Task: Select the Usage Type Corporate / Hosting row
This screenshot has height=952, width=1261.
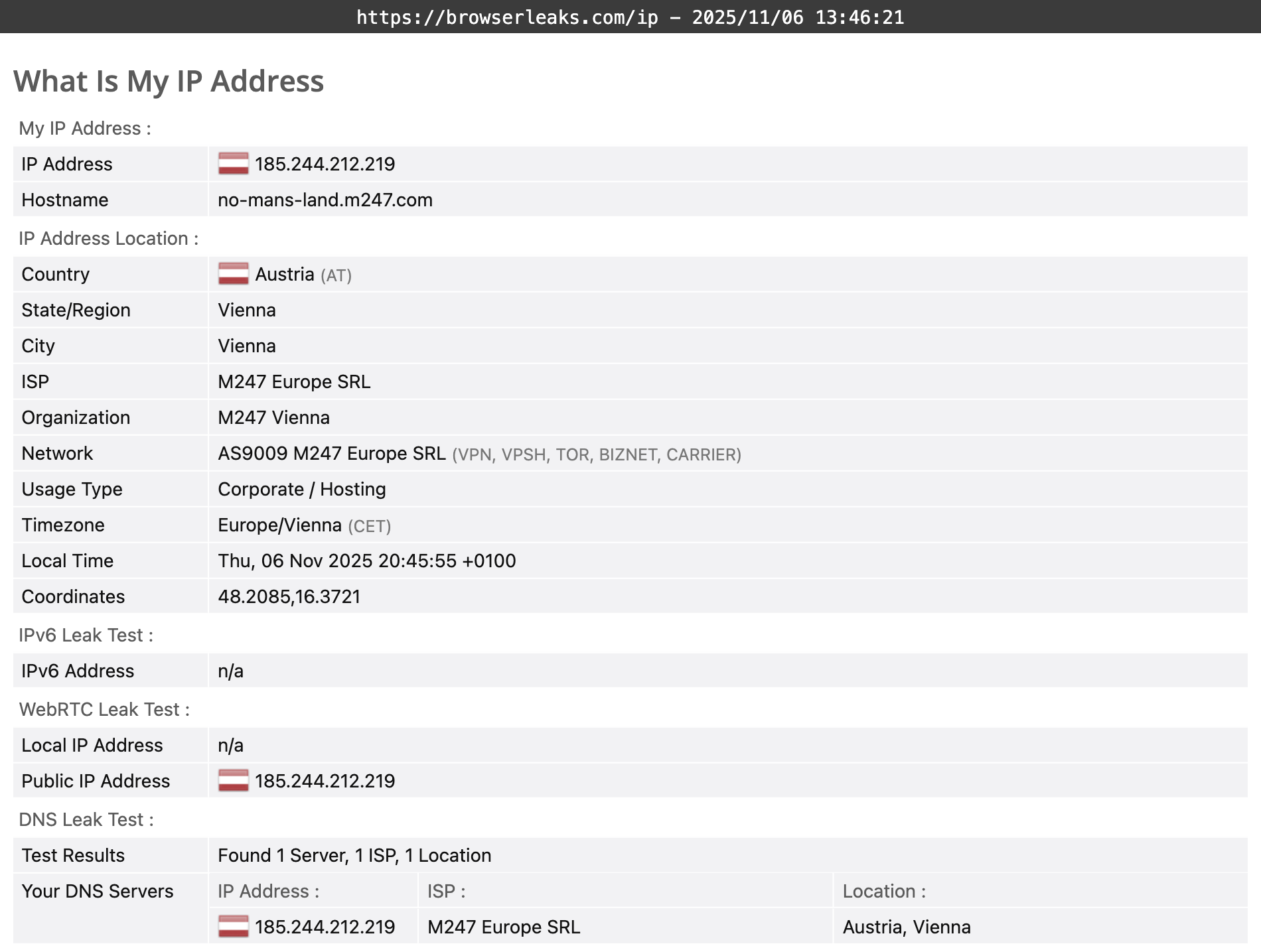Action: click(301, 489)
